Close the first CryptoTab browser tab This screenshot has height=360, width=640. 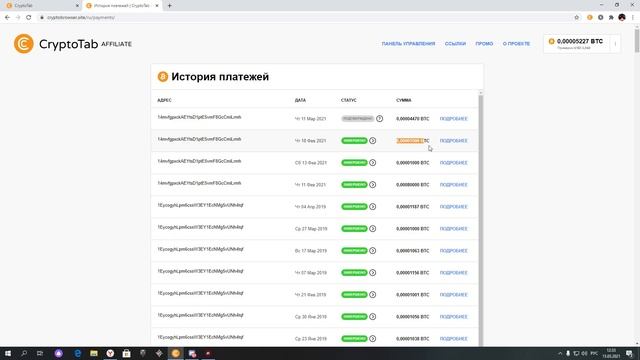(x=77, y=6)
